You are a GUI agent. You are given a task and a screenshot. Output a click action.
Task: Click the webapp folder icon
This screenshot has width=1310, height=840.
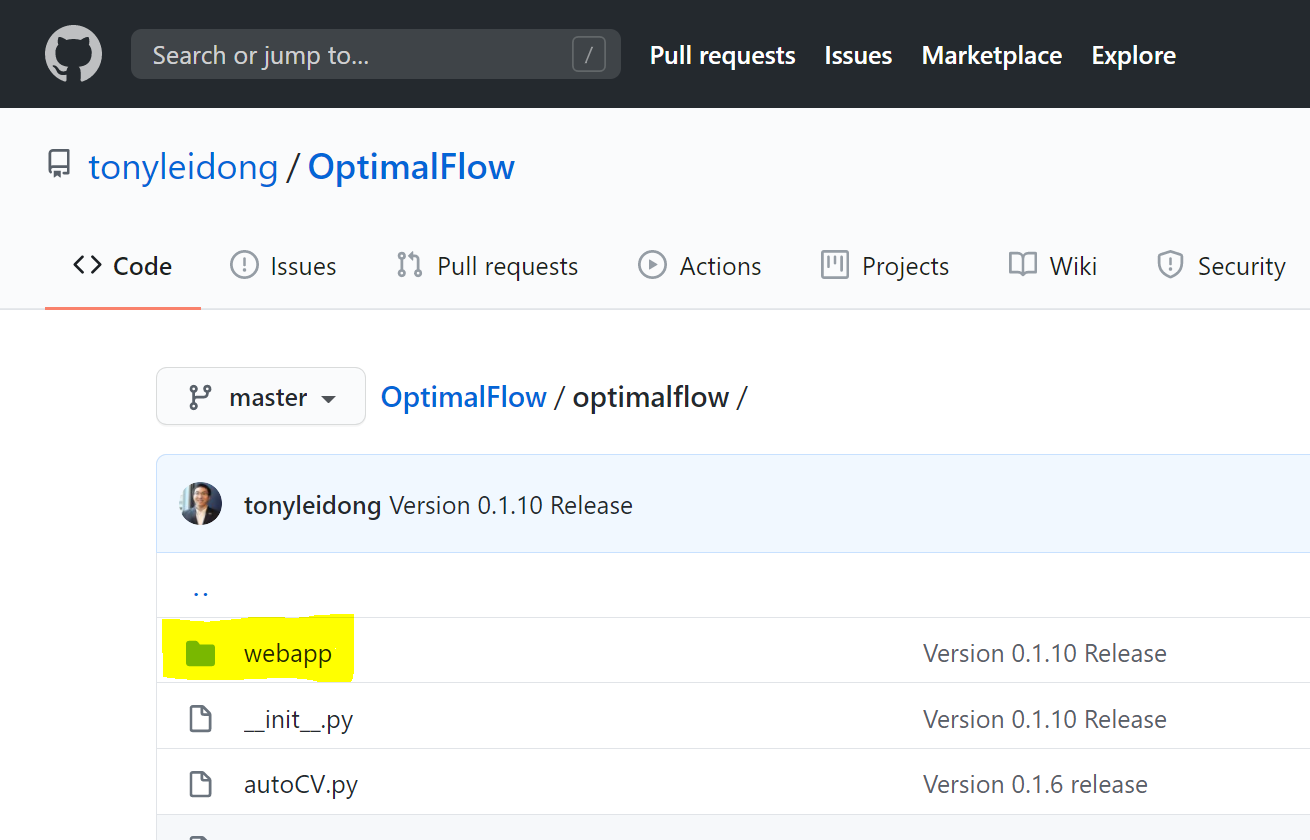(x=201, y=654)
